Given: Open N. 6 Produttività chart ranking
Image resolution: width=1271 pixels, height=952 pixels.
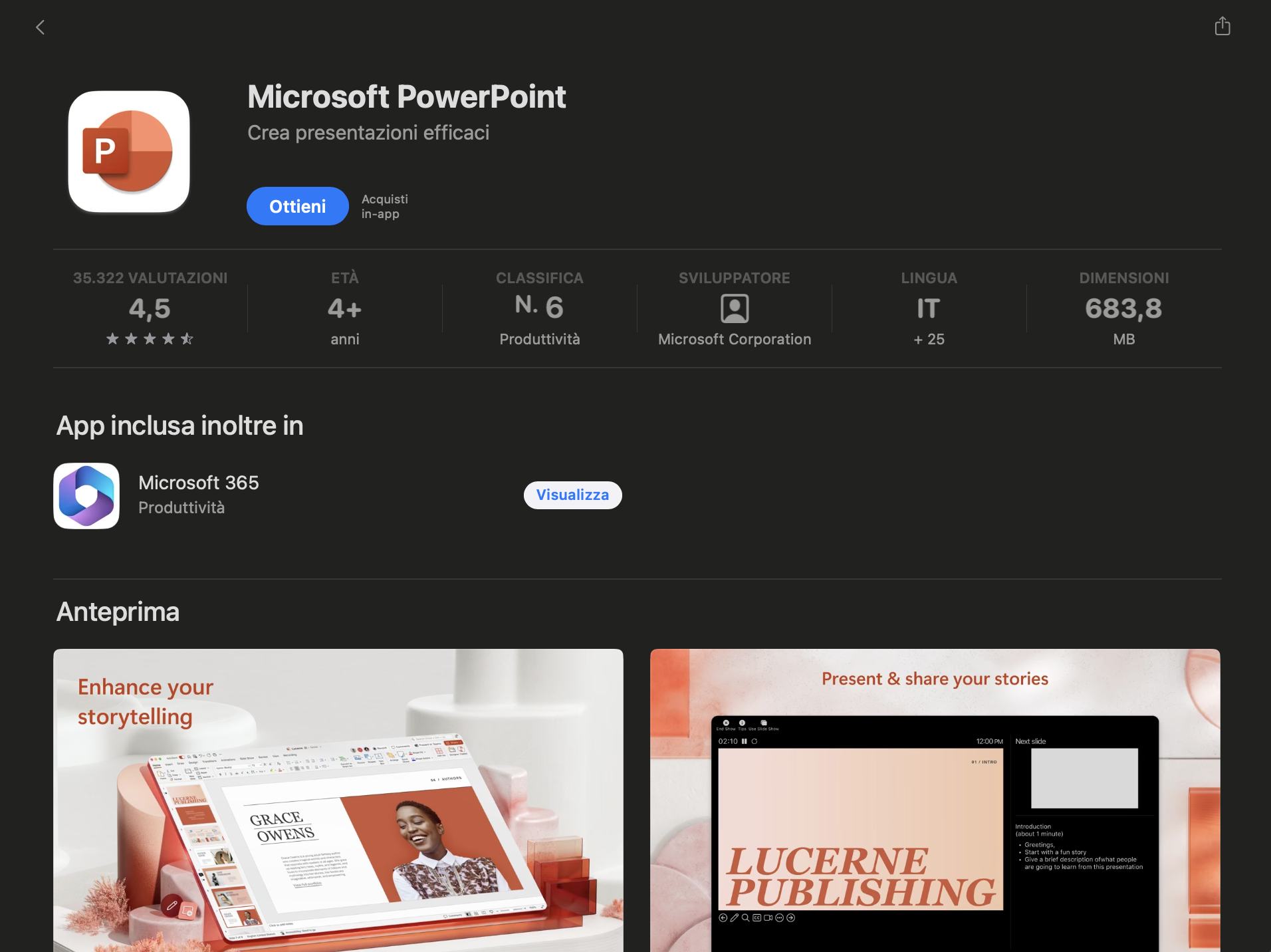Looking at the screenshot, I should pyautogui.click(x=539, y=308).
